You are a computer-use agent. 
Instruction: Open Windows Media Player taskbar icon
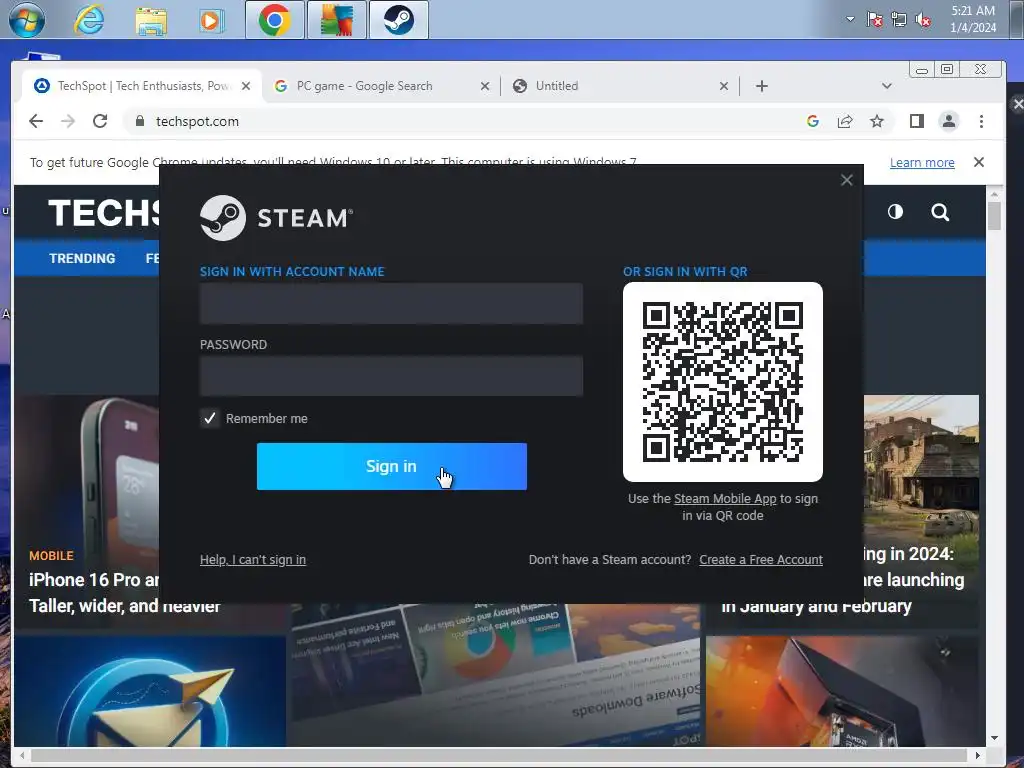coord(212,21)
